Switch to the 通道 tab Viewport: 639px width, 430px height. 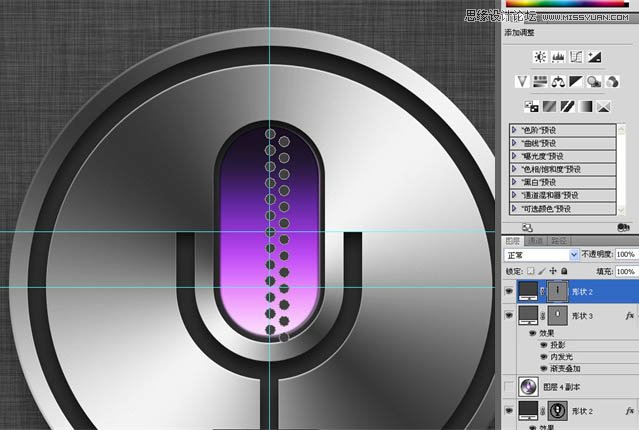pyautogui.click(x=535, y=241)
